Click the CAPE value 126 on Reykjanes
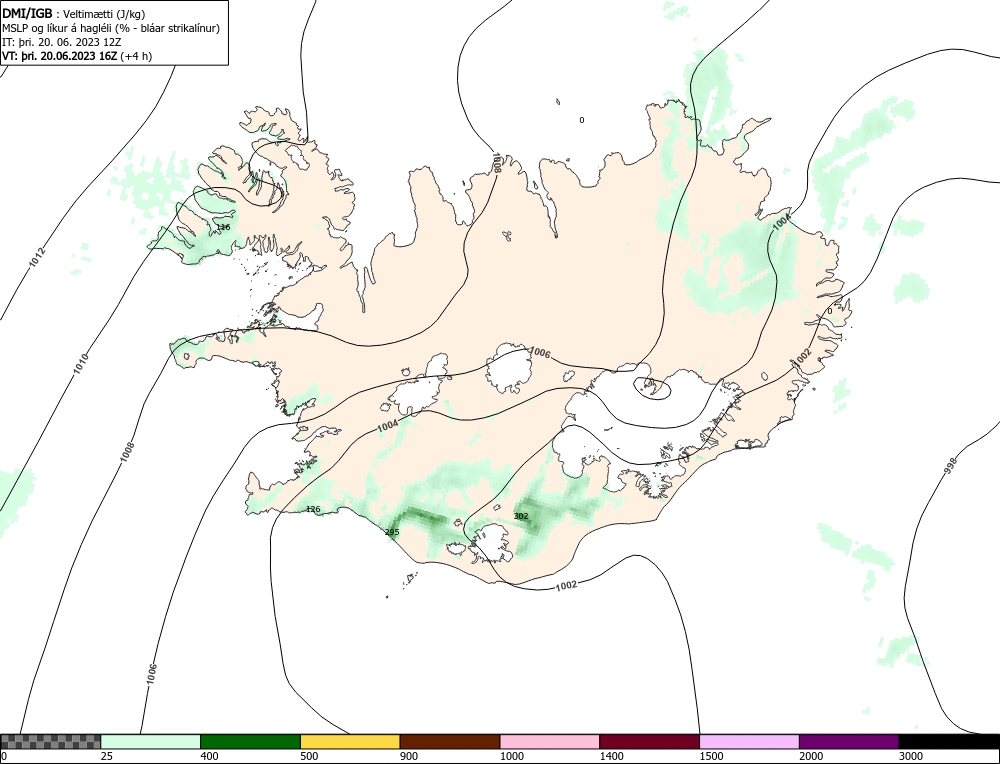The width and height of the screenshot is (1000, 764). pos(313,509)
